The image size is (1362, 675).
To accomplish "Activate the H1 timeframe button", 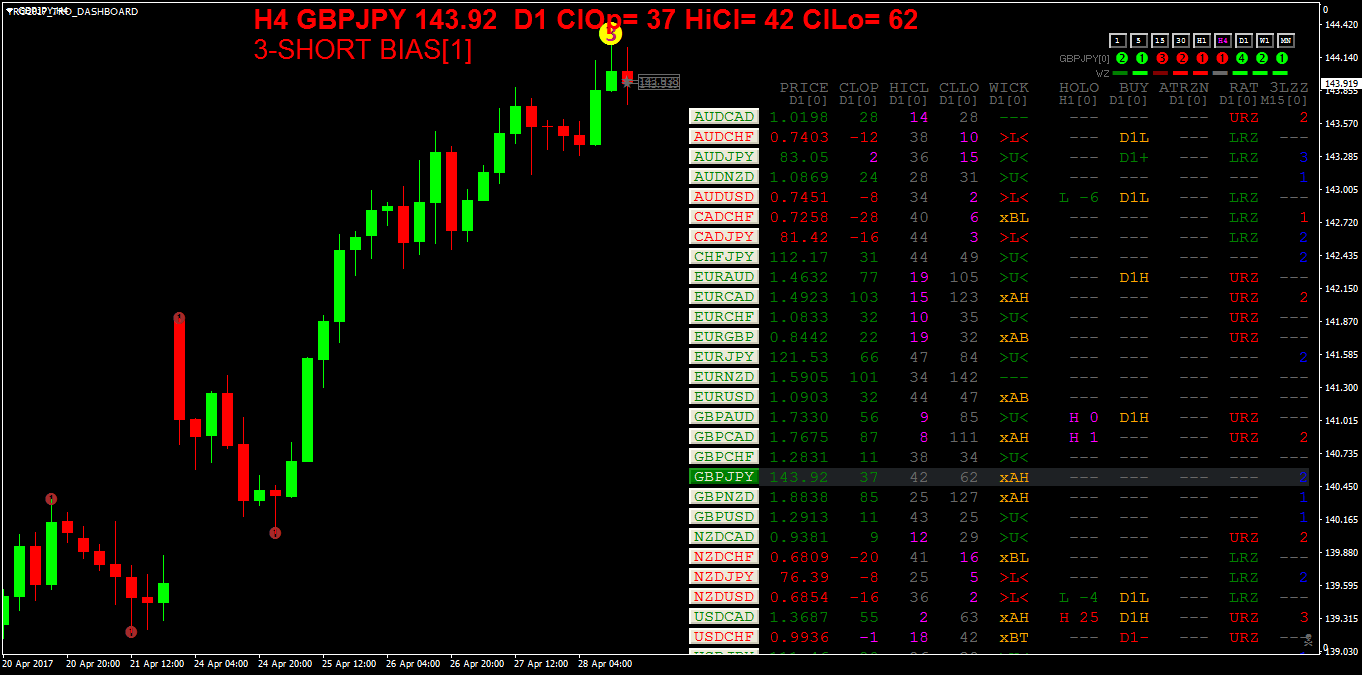I will tap(1202, 41).
